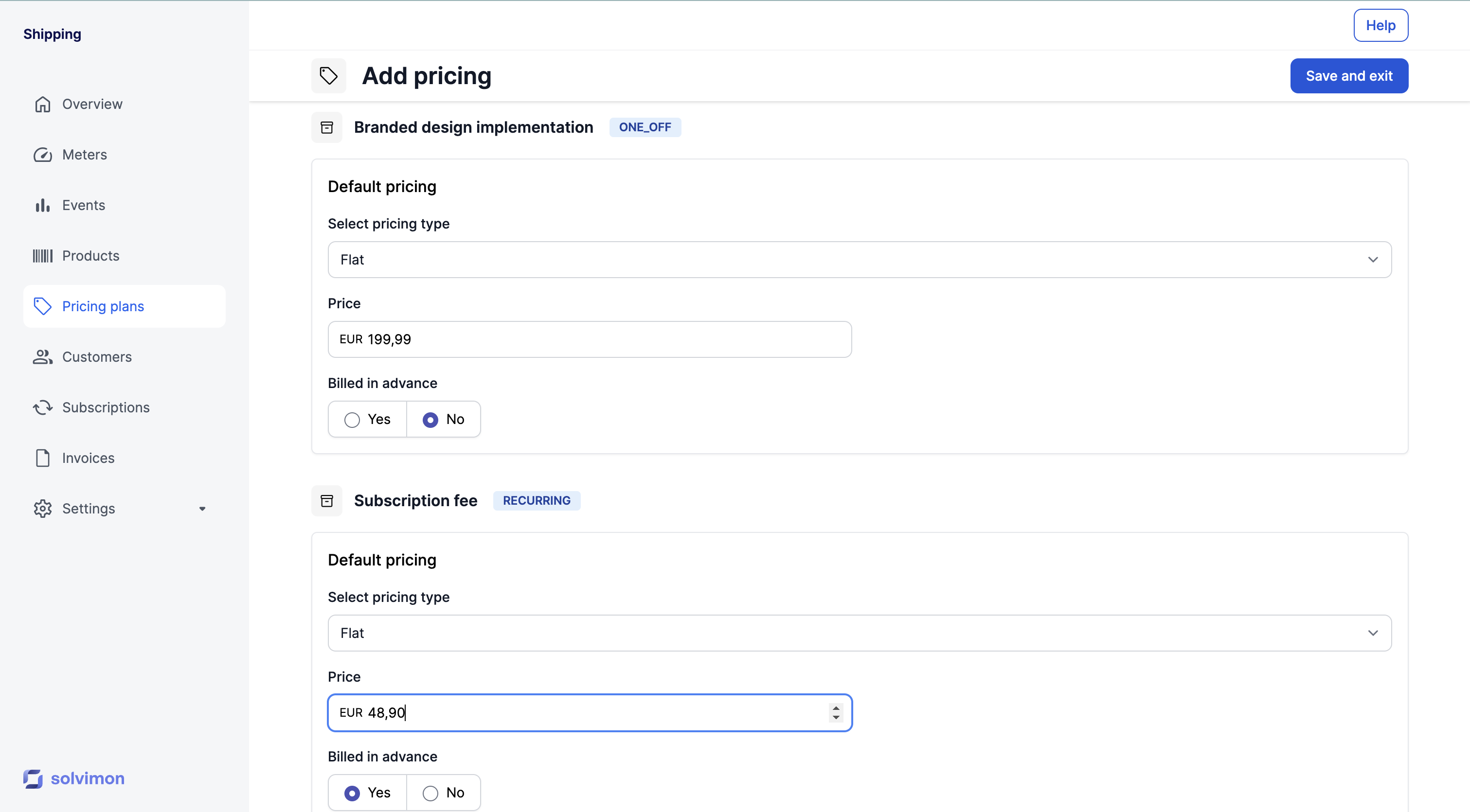The height and width of the screenshot is (812, 1470).
Task: Click the Invoices document icon
Action: 42,458
